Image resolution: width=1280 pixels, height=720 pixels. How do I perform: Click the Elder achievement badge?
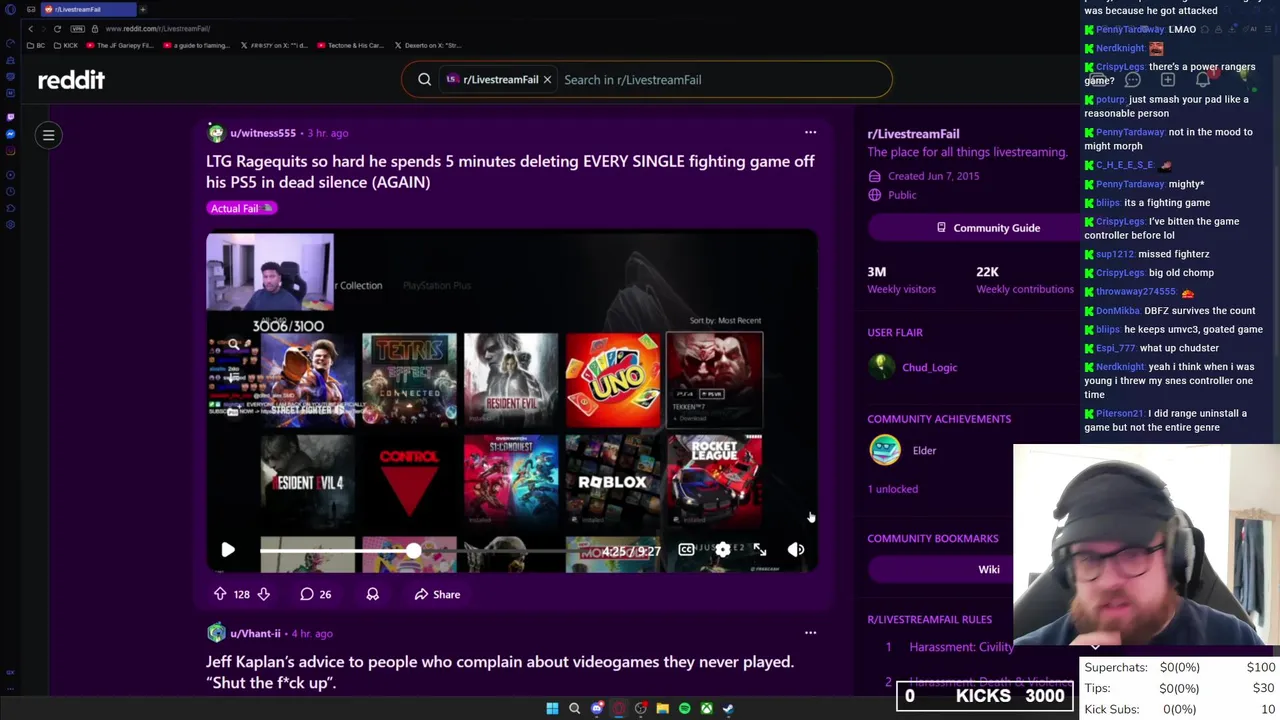pyautogui.click(x=885, y=450)
